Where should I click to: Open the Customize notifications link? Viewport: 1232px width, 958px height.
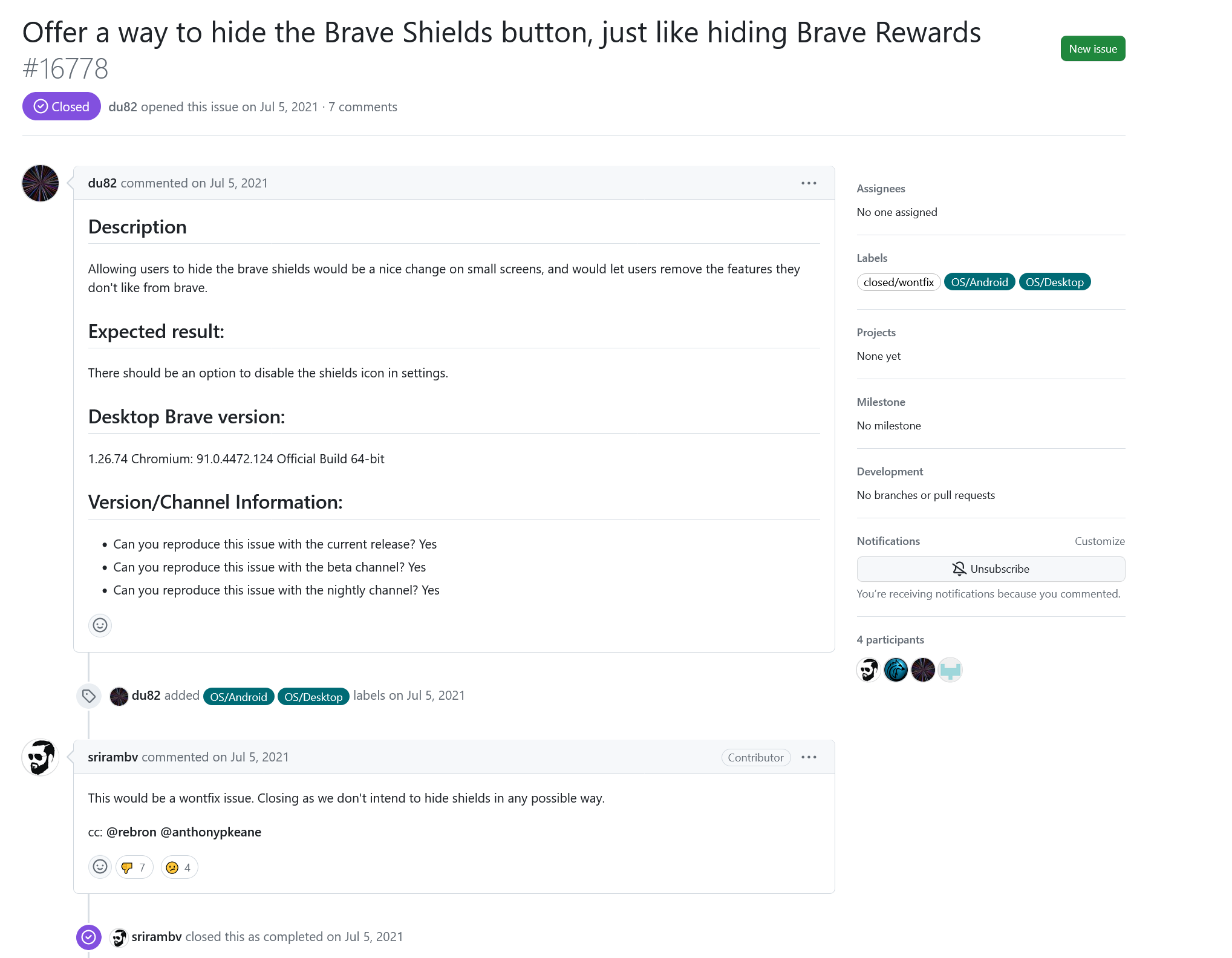tap(1100, 541)
